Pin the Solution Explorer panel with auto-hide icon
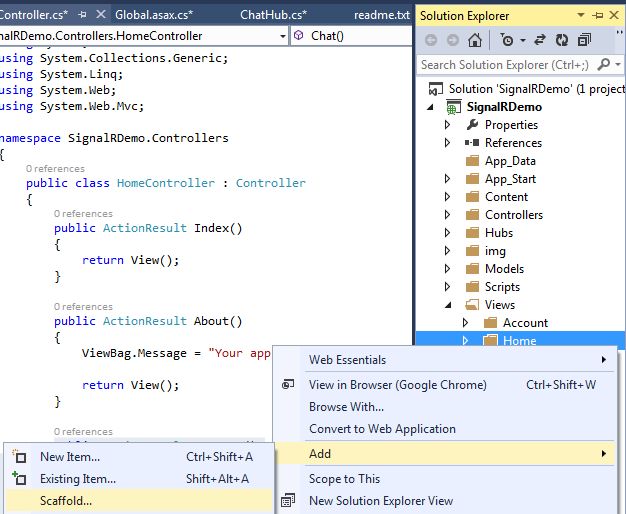 coord(598,15)
